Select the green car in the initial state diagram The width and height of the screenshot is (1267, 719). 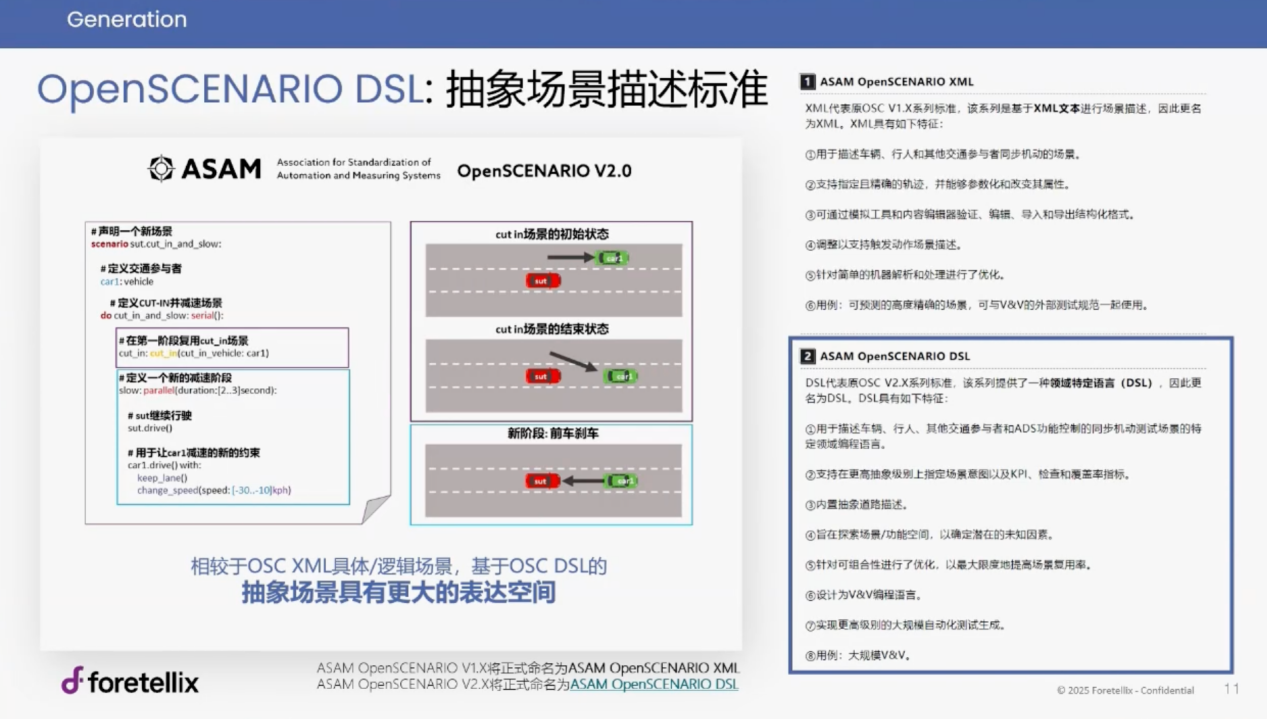click(x=612, y=258)
